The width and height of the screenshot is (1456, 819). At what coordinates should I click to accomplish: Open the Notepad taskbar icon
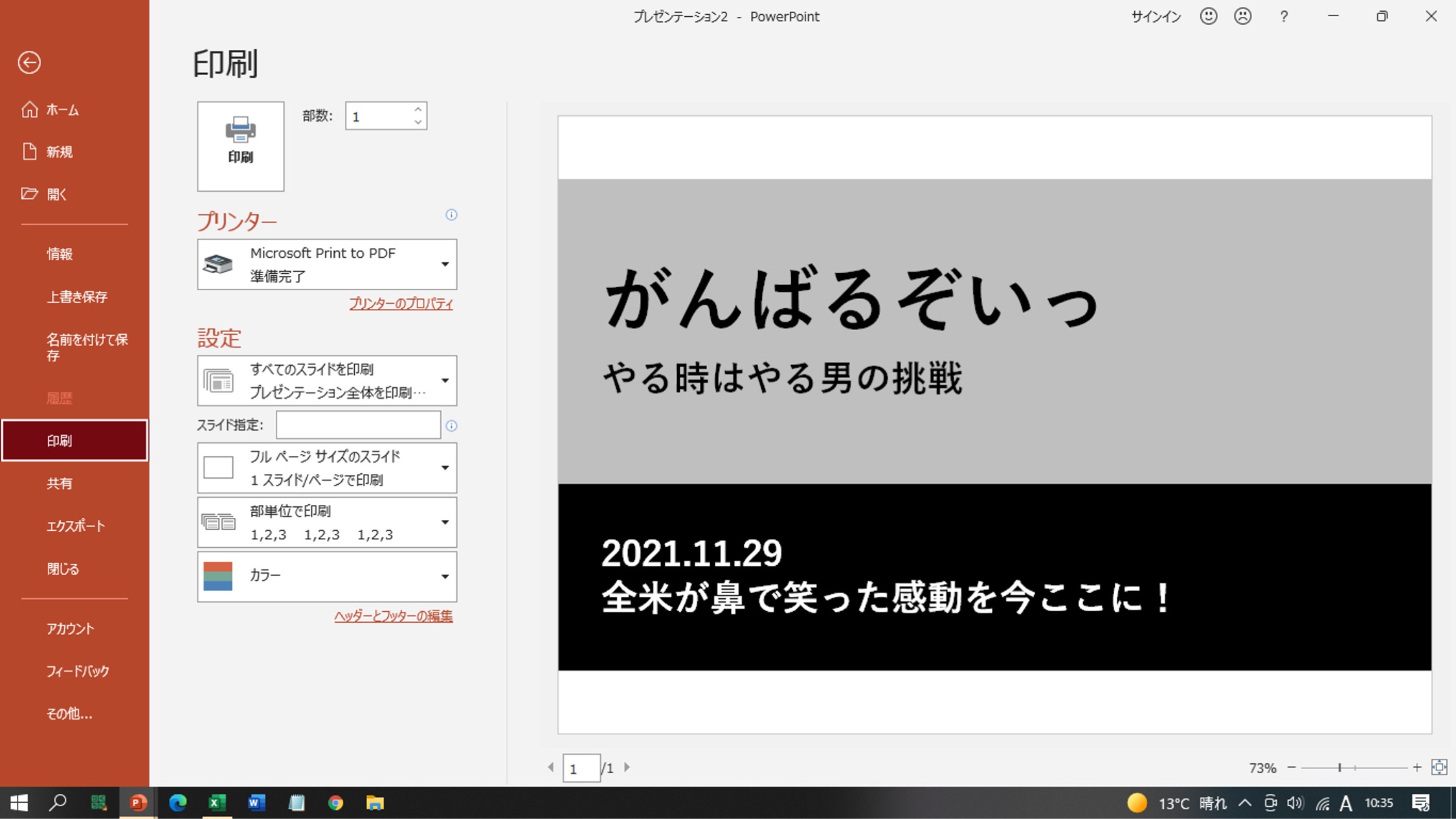tap(296, 803)
